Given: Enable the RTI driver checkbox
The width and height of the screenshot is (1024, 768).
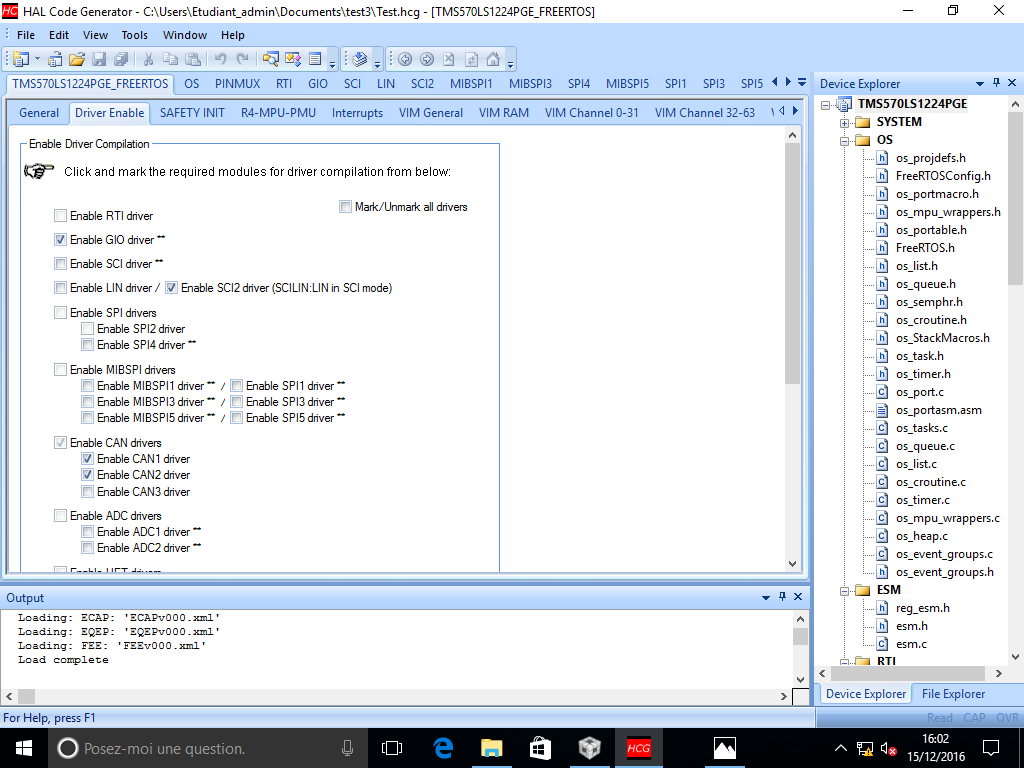Looking at the screenshot, I should point(61,216).
